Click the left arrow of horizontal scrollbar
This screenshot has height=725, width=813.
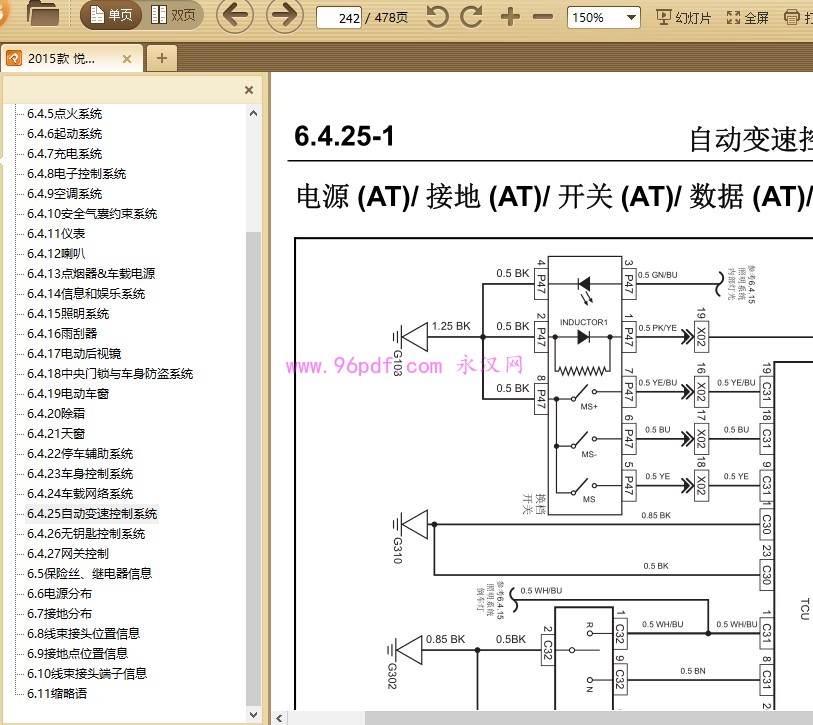pos(279,718)
